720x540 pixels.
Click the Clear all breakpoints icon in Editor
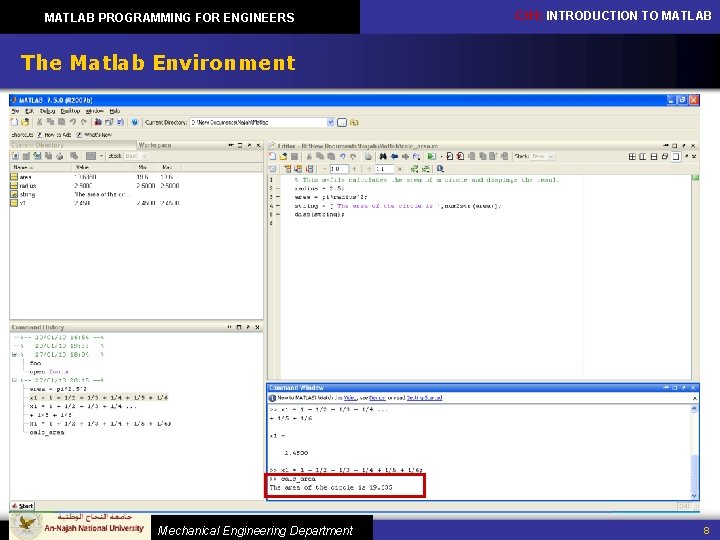coord(460,157)
